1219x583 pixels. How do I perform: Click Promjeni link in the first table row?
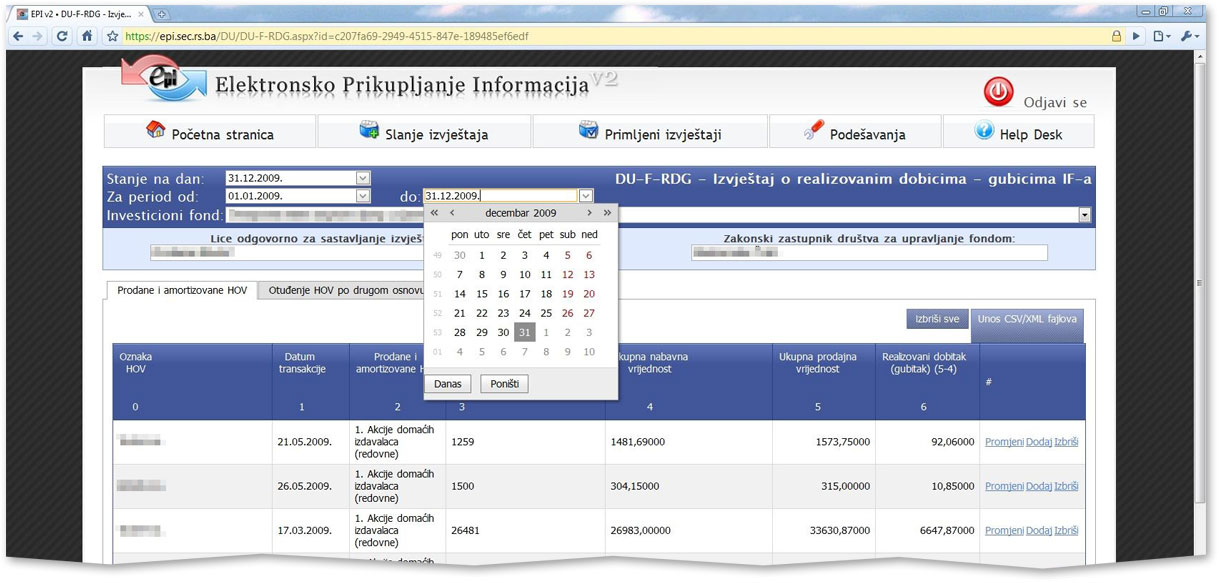point(1003,442)
